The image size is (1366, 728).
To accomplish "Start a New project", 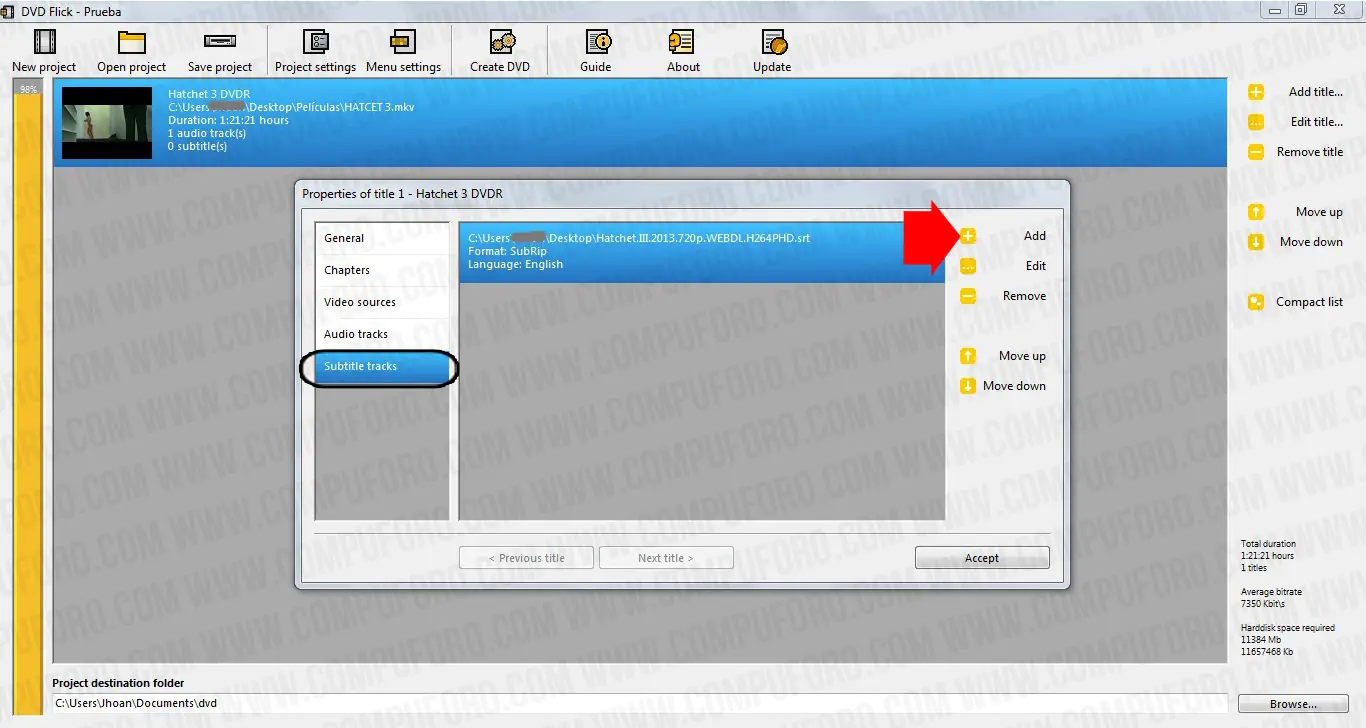I will click(43, 50).
